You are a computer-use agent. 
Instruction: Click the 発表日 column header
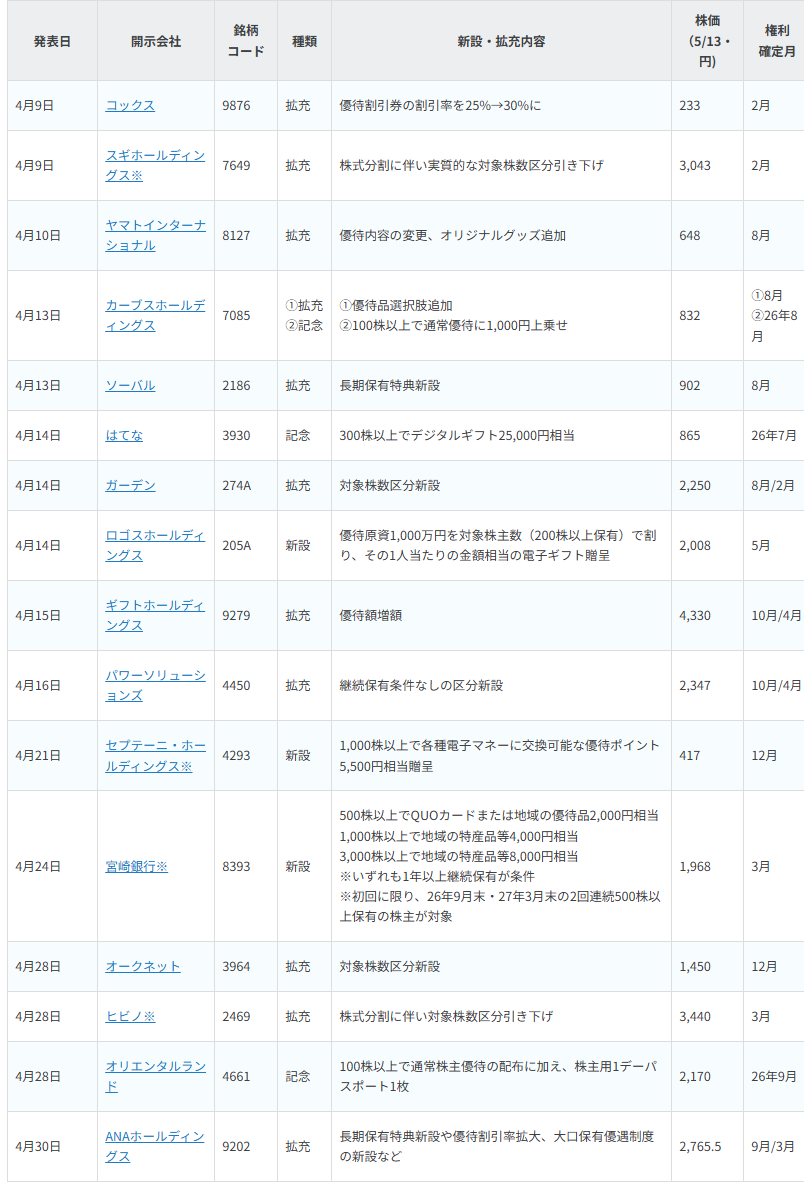tap(52, 41)
